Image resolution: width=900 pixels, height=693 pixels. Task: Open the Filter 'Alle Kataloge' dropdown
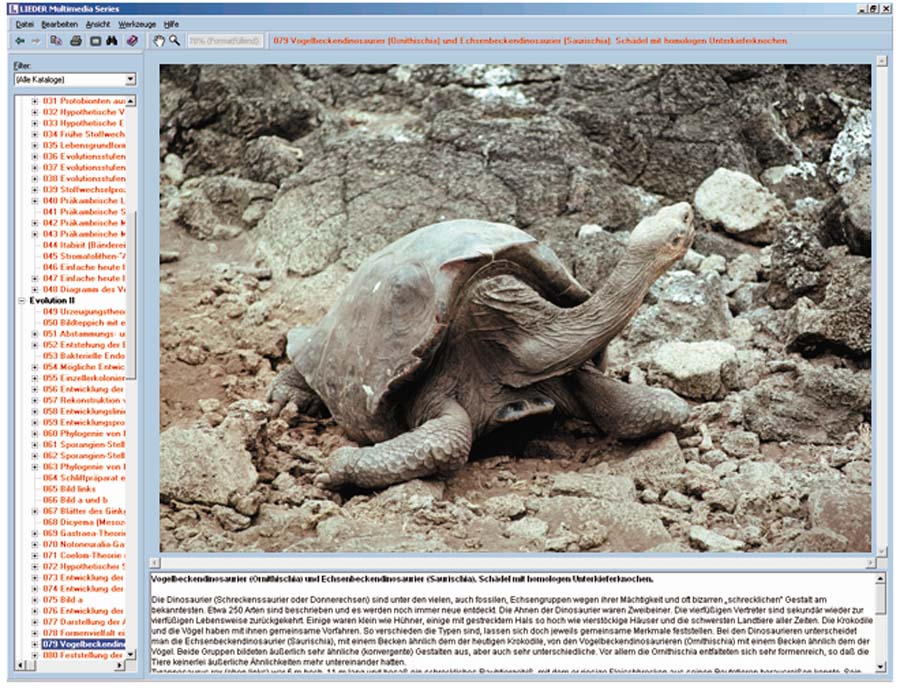130,79
